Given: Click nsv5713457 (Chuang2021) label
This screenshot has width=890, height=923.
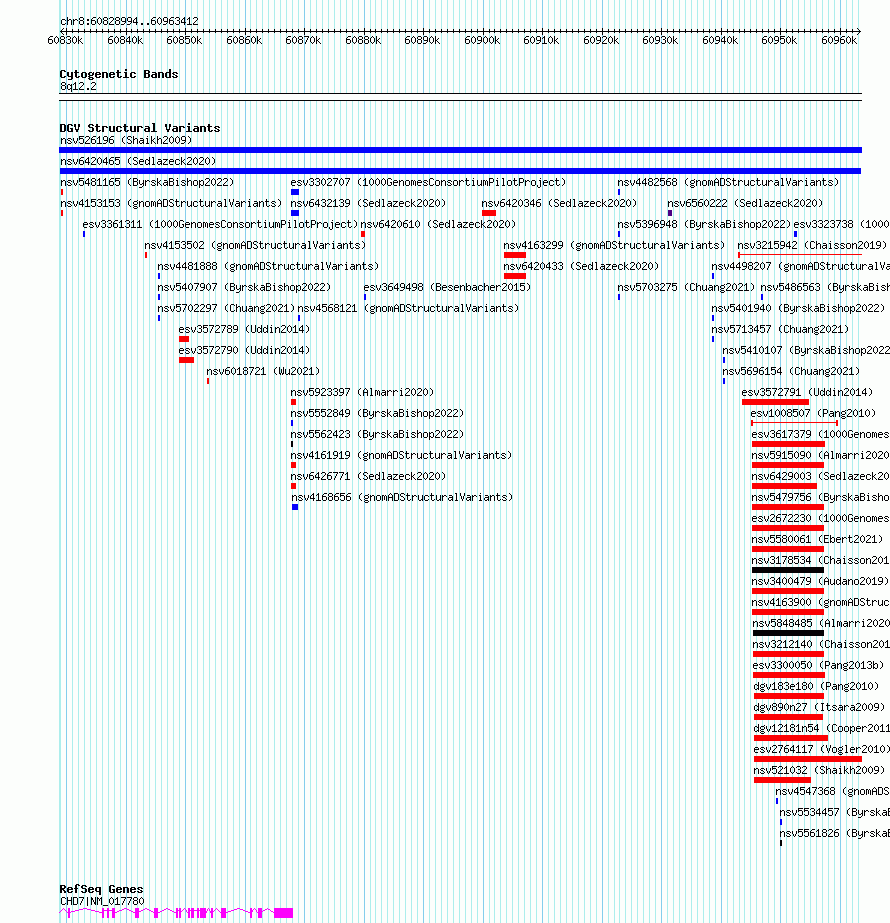Looking at the screenshot, I should pos(780,329).
